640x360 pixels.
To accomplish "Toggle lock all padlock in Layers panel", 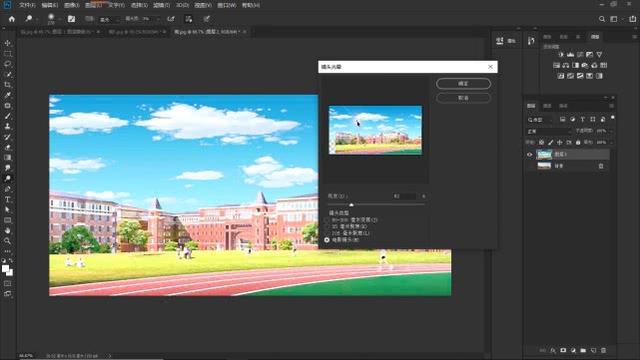I will (578, 142).
